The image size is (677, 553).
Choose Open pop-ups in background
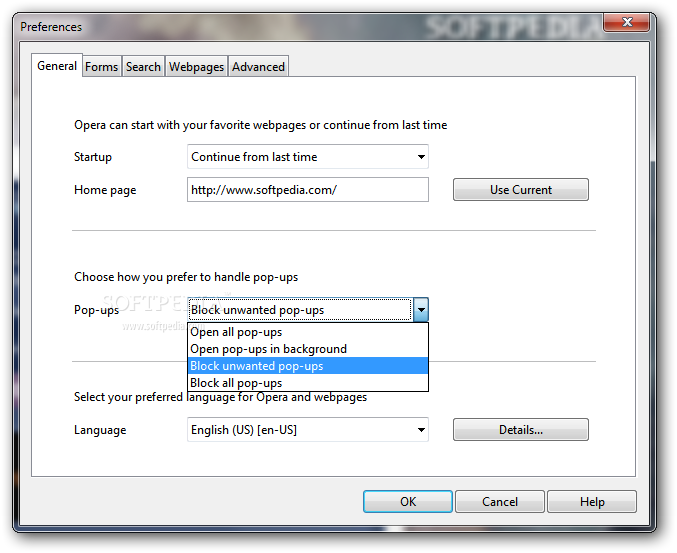(308, 349)
